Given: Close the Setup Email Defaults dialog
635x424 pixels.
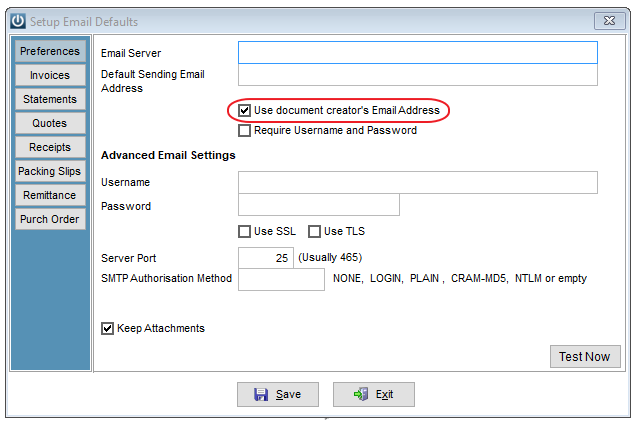Looking at the screenshot, I should click(x=609, y=21).
